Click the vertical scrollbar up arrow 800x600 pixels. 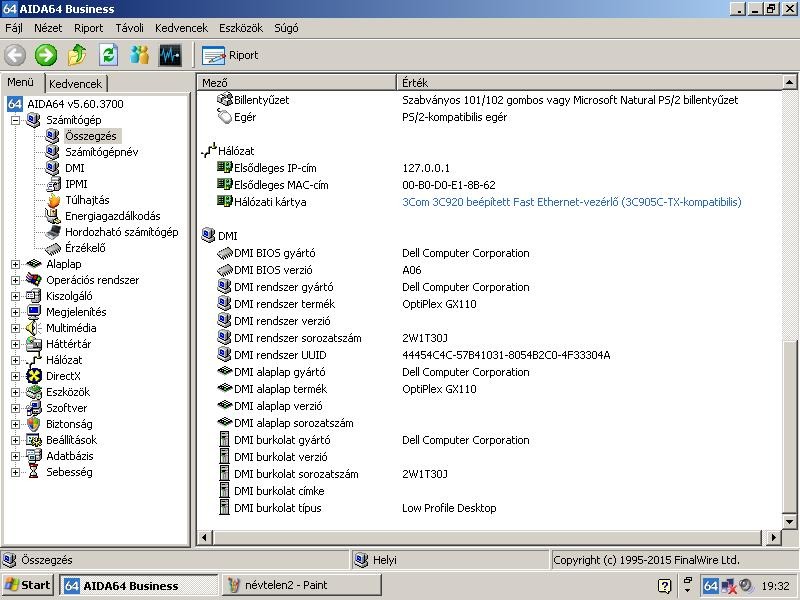point(790,82)
